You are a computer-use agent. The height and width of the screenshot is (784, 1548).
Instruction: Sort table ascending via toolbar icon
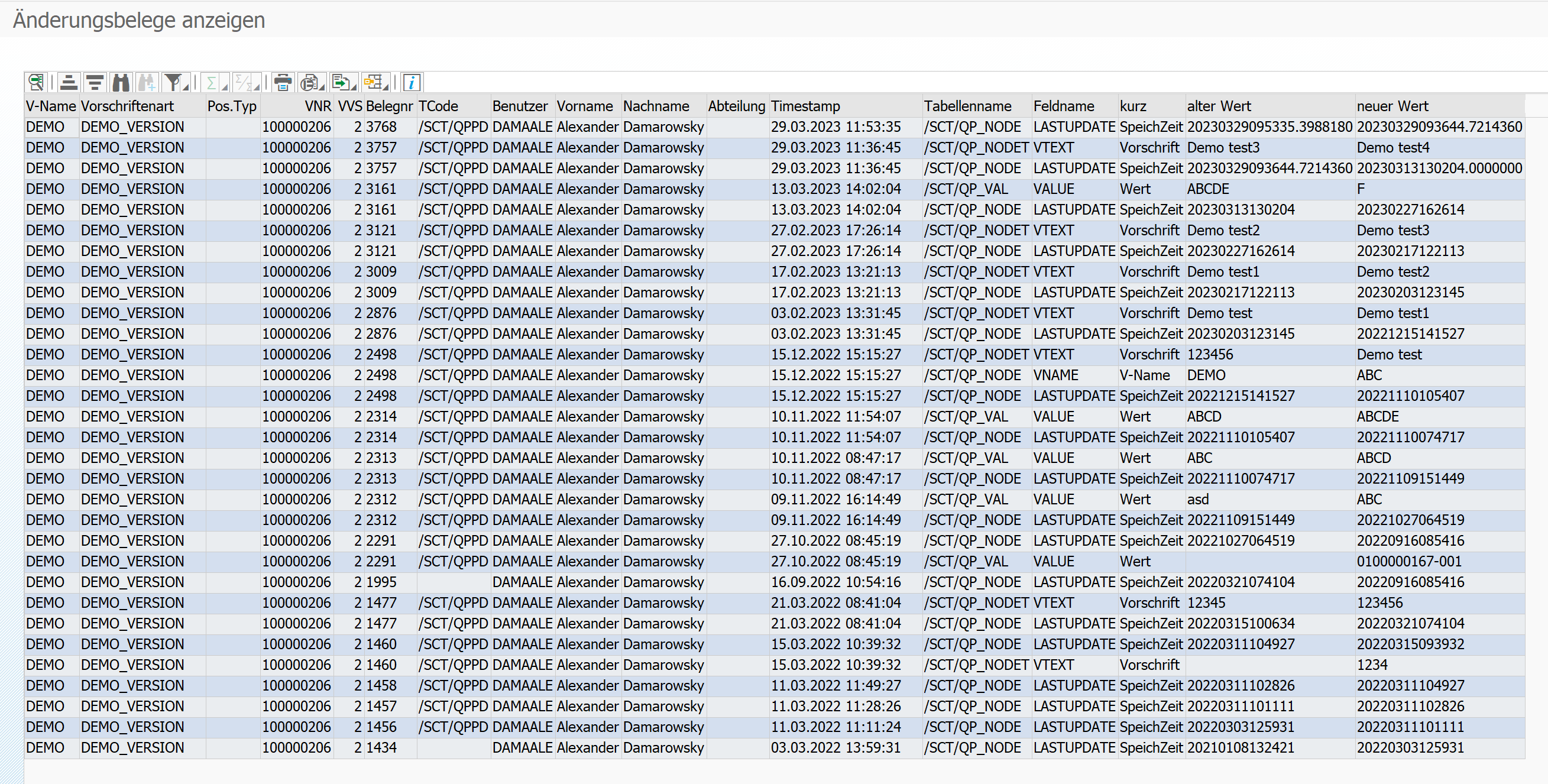coord(69,82)
